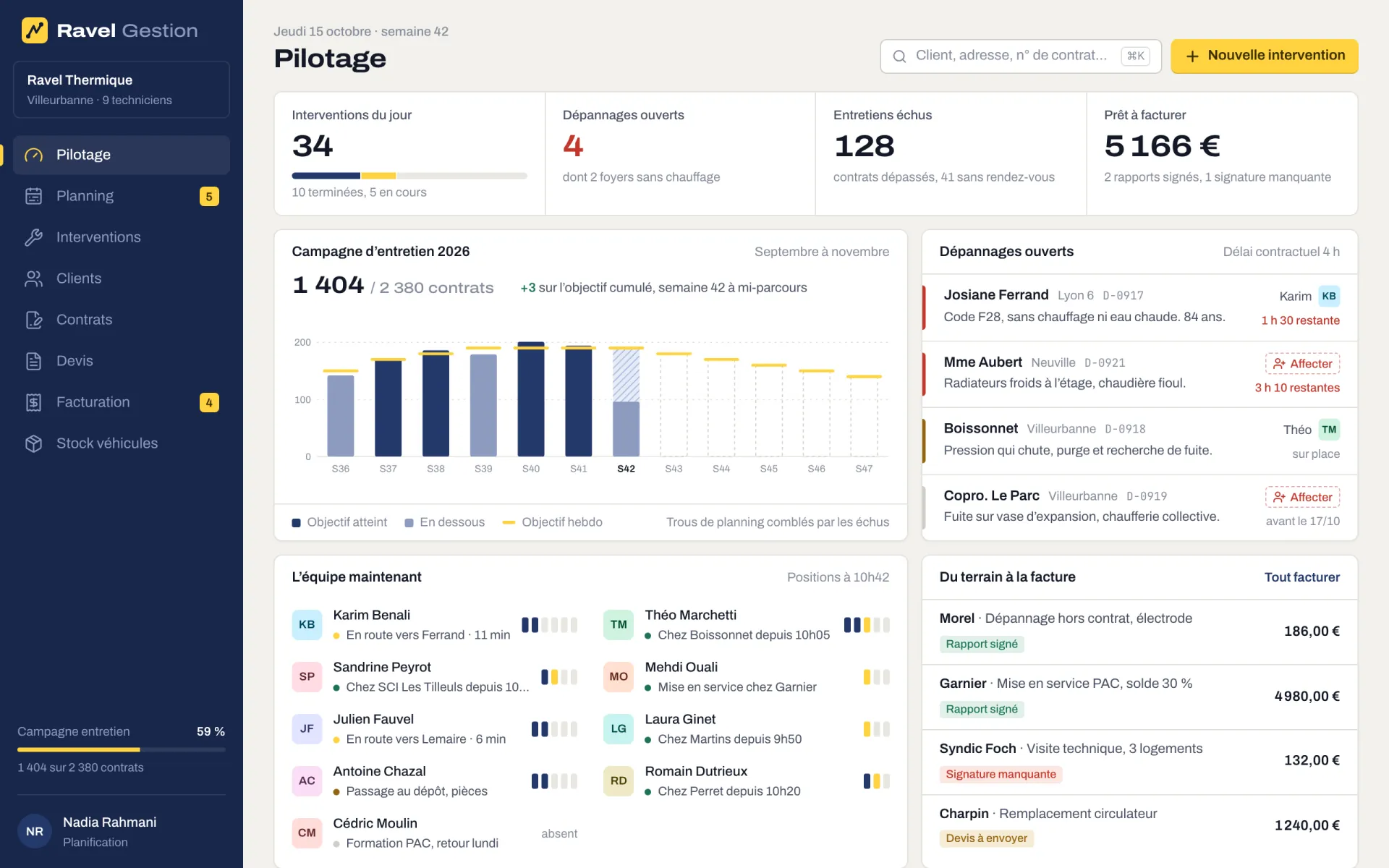Click the Interventions du jour progress bar

click(x=409, y=176)
